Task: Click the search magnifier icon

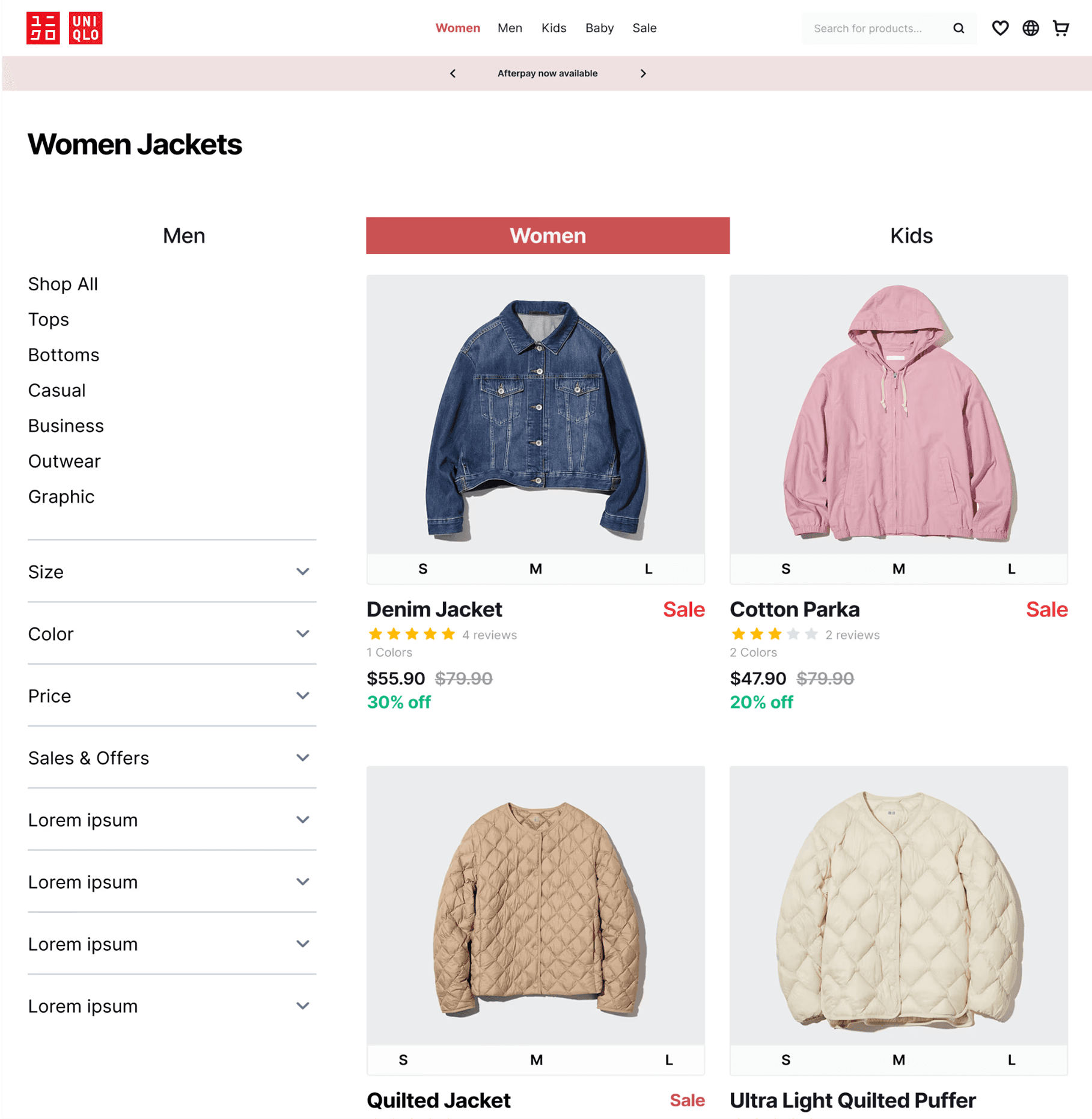Action: click(959, 28)
